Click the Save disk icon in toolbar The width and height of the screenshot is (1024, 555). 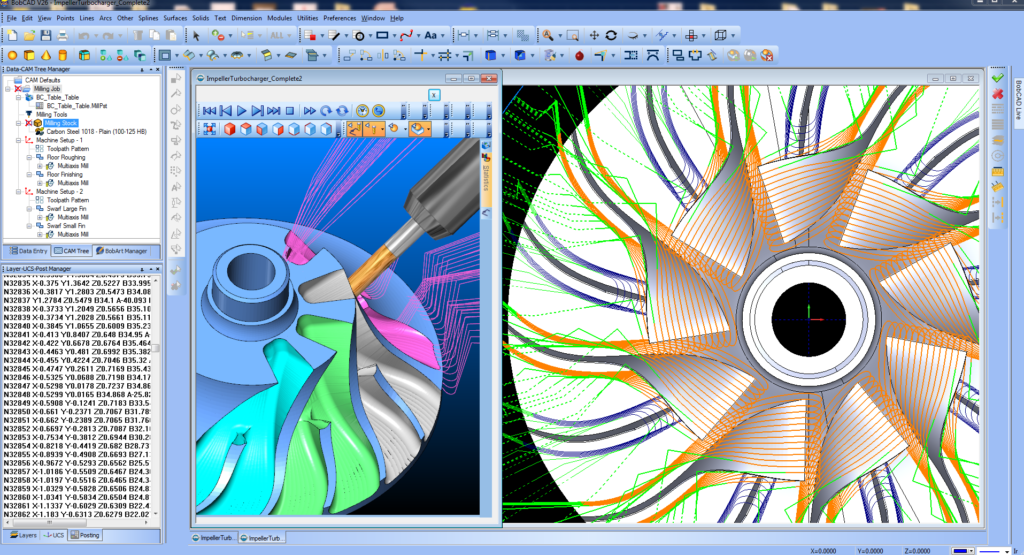click(x=45, y=35)
